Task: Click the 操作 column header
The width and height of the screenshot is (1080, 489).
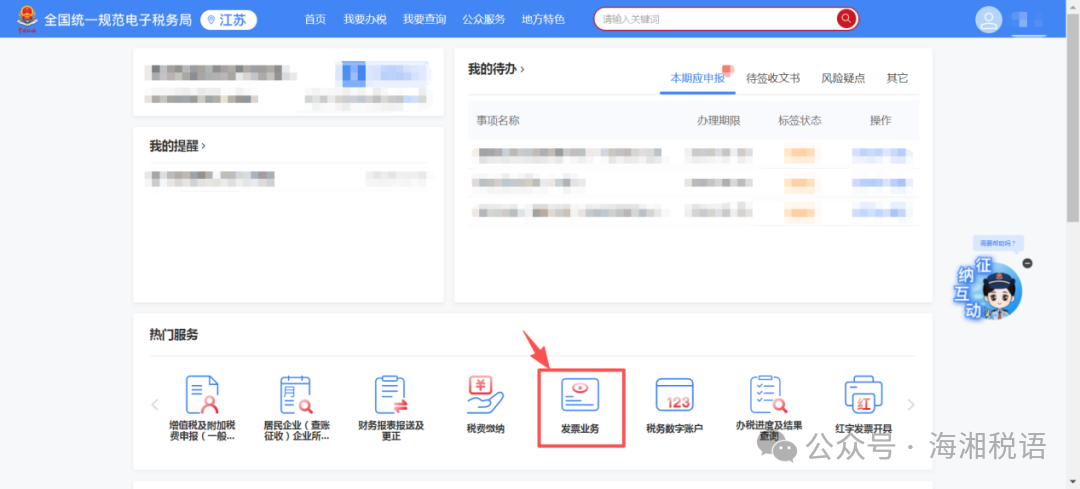Action: (880, 121)
